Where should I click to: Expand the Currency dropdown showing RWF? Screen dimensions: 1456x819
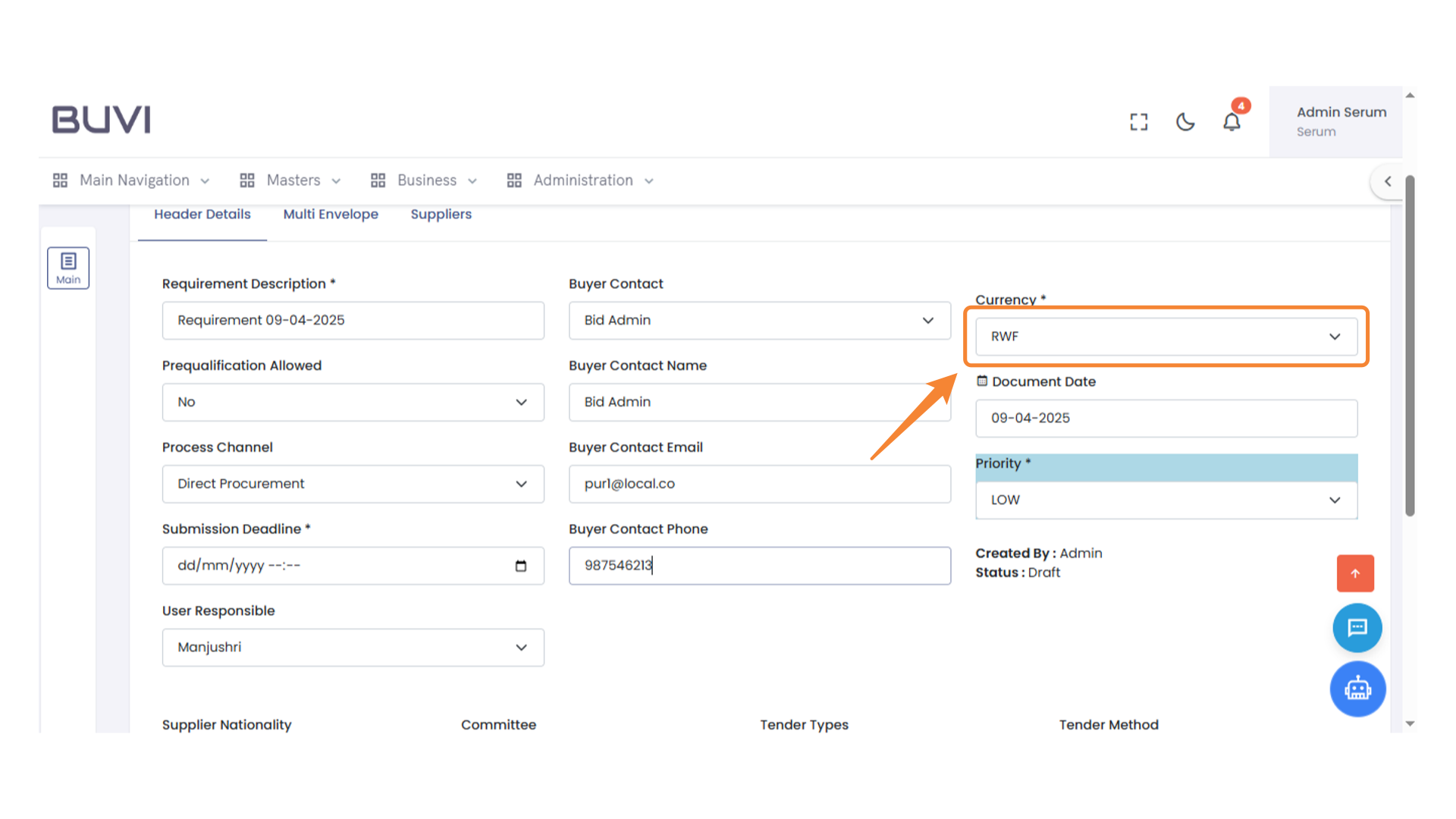tap(1166, 337)
